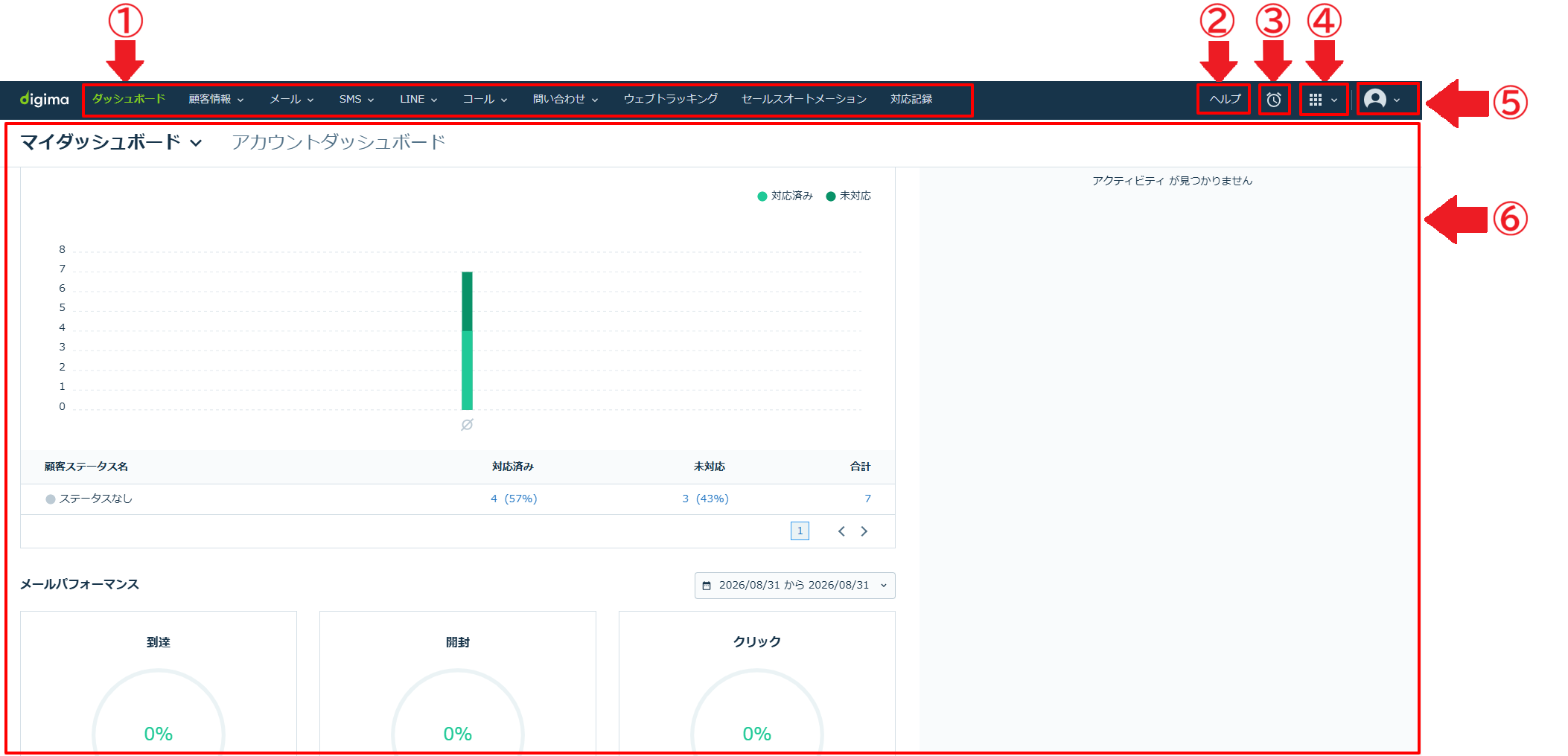1568x756 pixels.
Task: Toggle 対応済み legend series in chart
Action: (785, 196)
